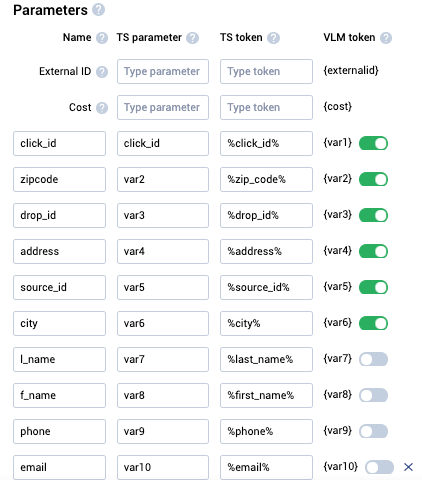Focus the External ID TS parameter field
The height and width of the screenshot is (480, 422).
(163, 71)
